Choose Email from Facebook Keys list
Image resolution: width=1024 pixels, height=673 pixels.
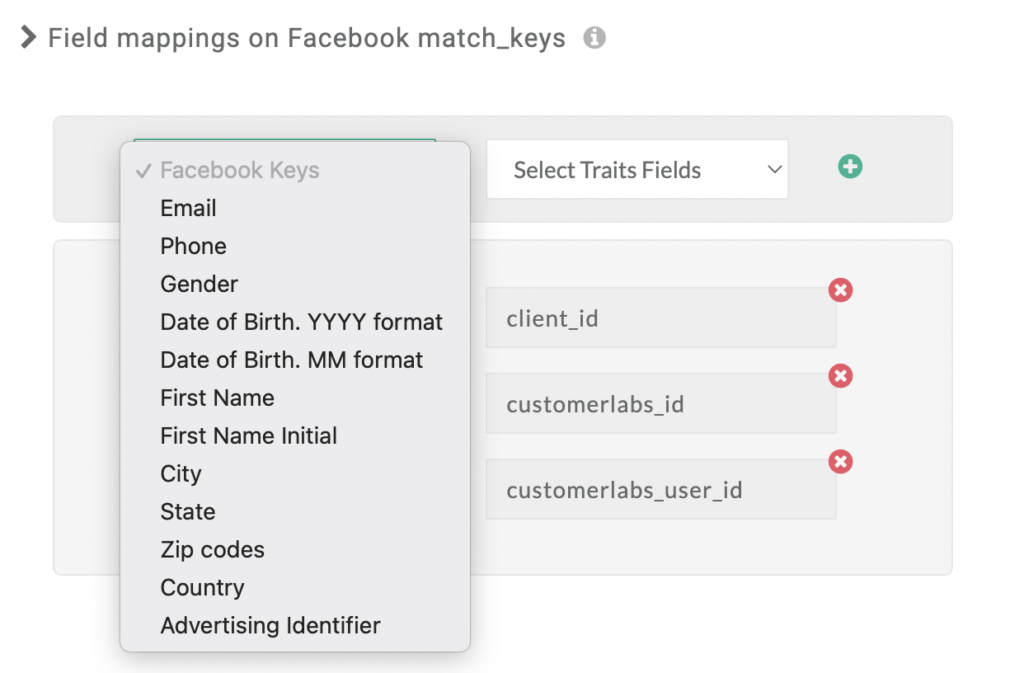click(x=295, y=208)
